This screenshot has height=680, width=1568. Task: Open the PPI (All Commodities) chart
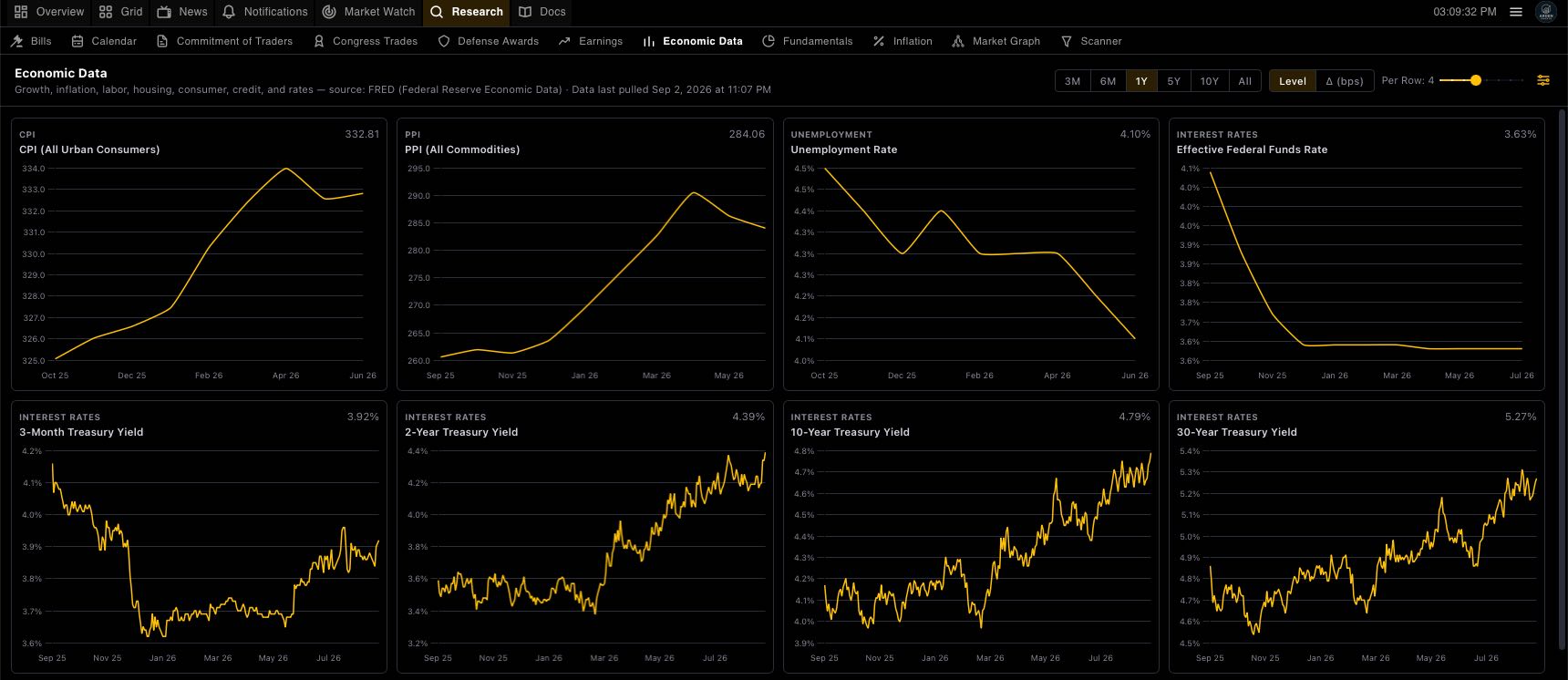[x=585, y=254]
